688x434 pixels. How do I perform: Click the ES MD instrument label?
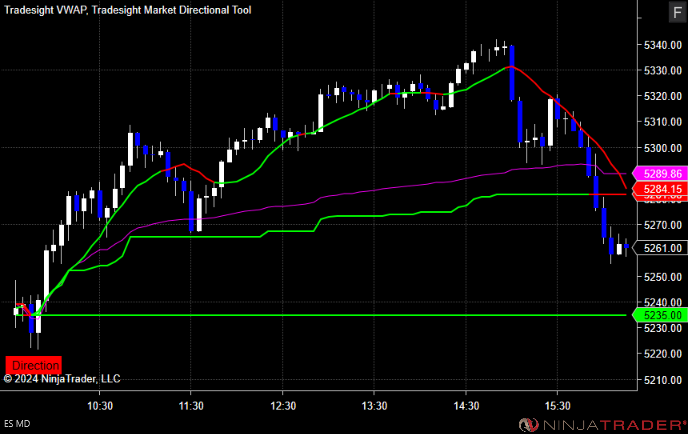coord(17,423)
